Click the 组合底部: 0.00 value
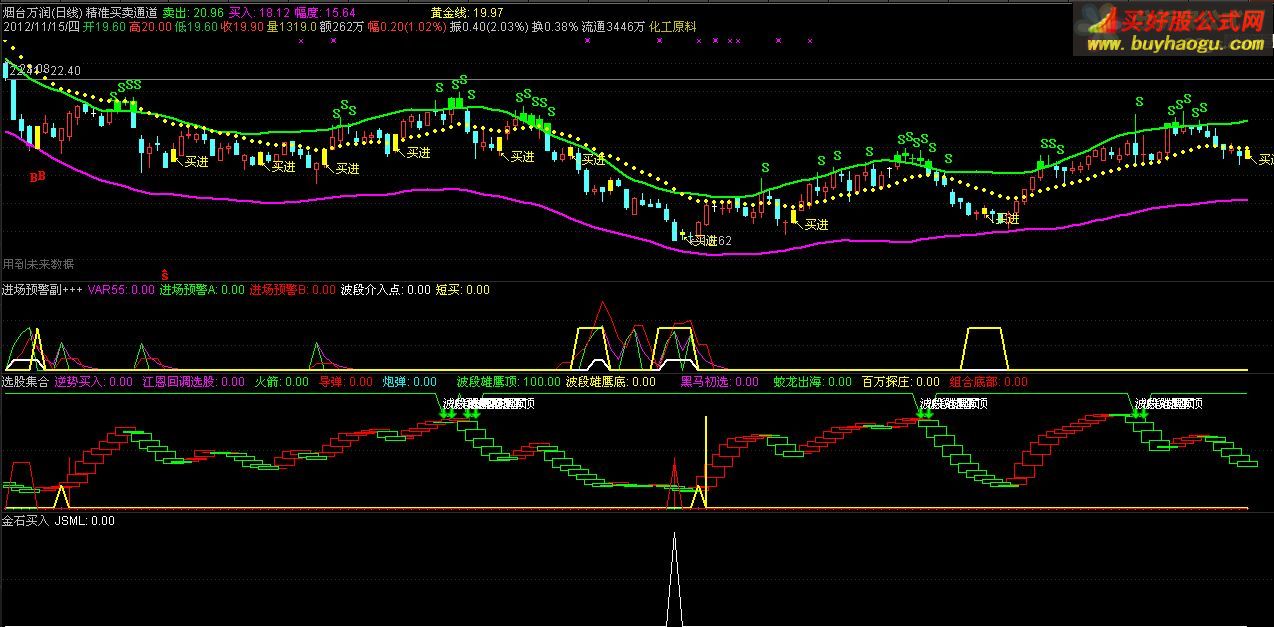1274x627 pixels. [x=988, y=382]
